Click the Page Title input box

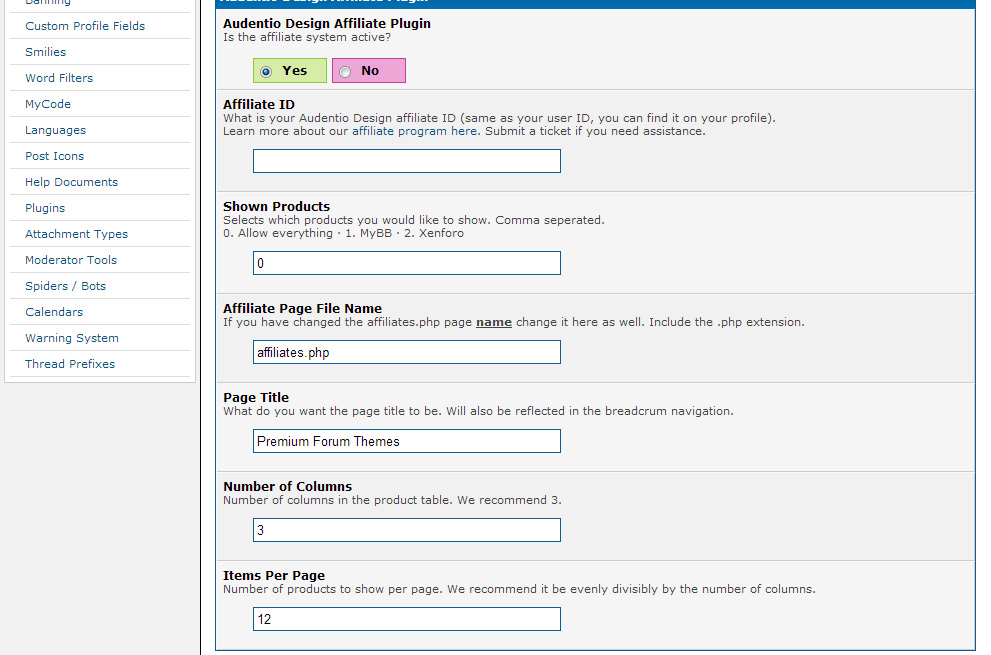406,441
